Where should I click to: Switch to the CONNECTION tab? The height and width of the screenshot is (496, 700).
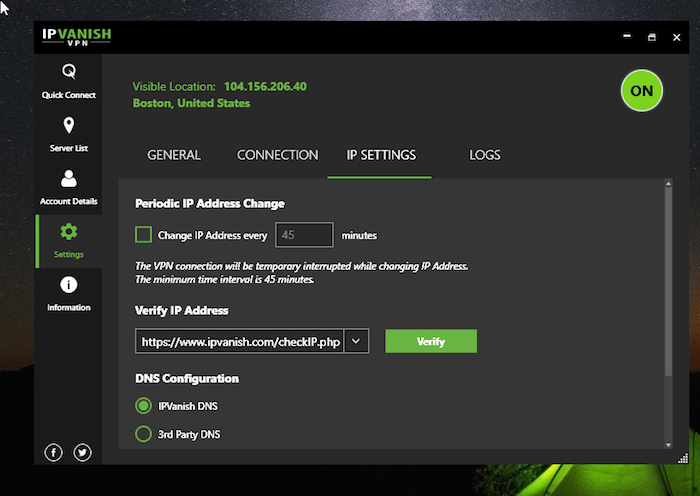[x=277, y=155]
